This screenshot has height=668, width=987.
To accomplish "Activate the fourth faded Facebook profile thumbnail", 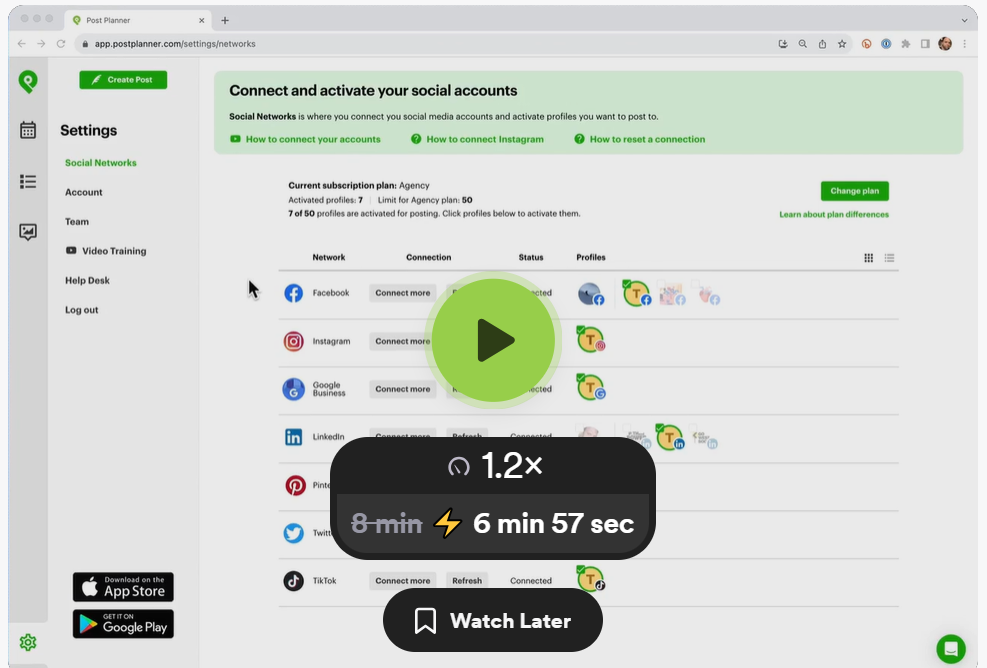I will click(708, 294).
